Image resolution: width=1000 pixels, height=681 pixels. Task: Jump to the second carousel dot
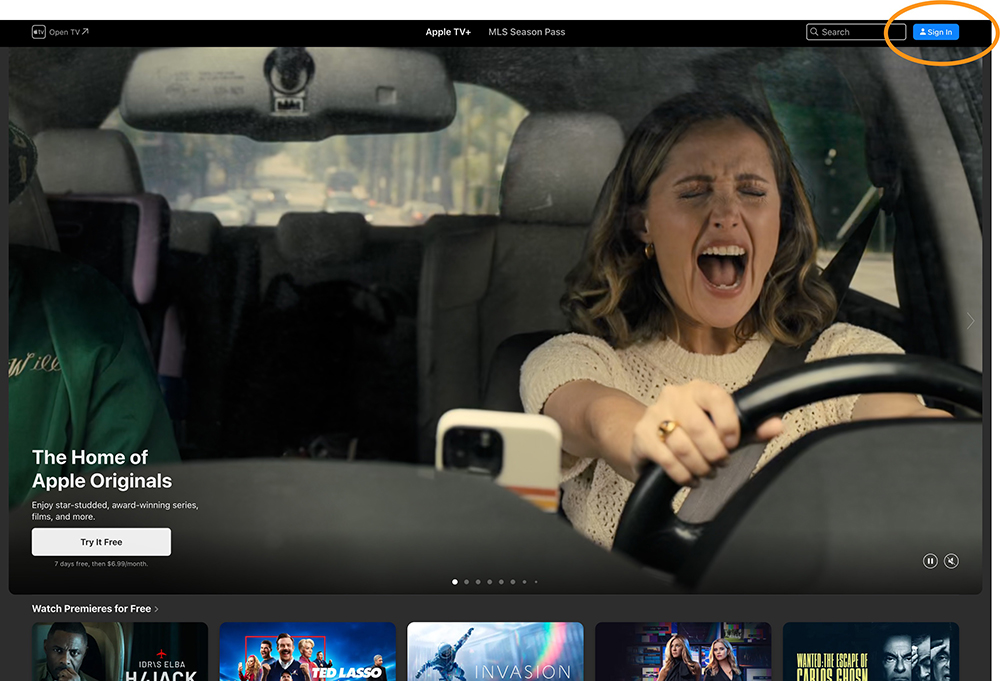(467, 581)
